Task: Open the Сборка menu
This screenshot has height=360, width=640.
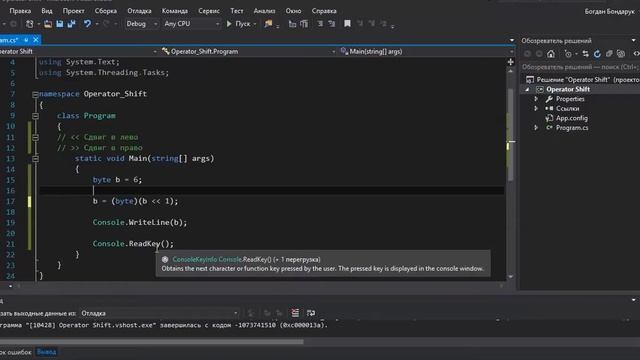Action: point(106,11)
